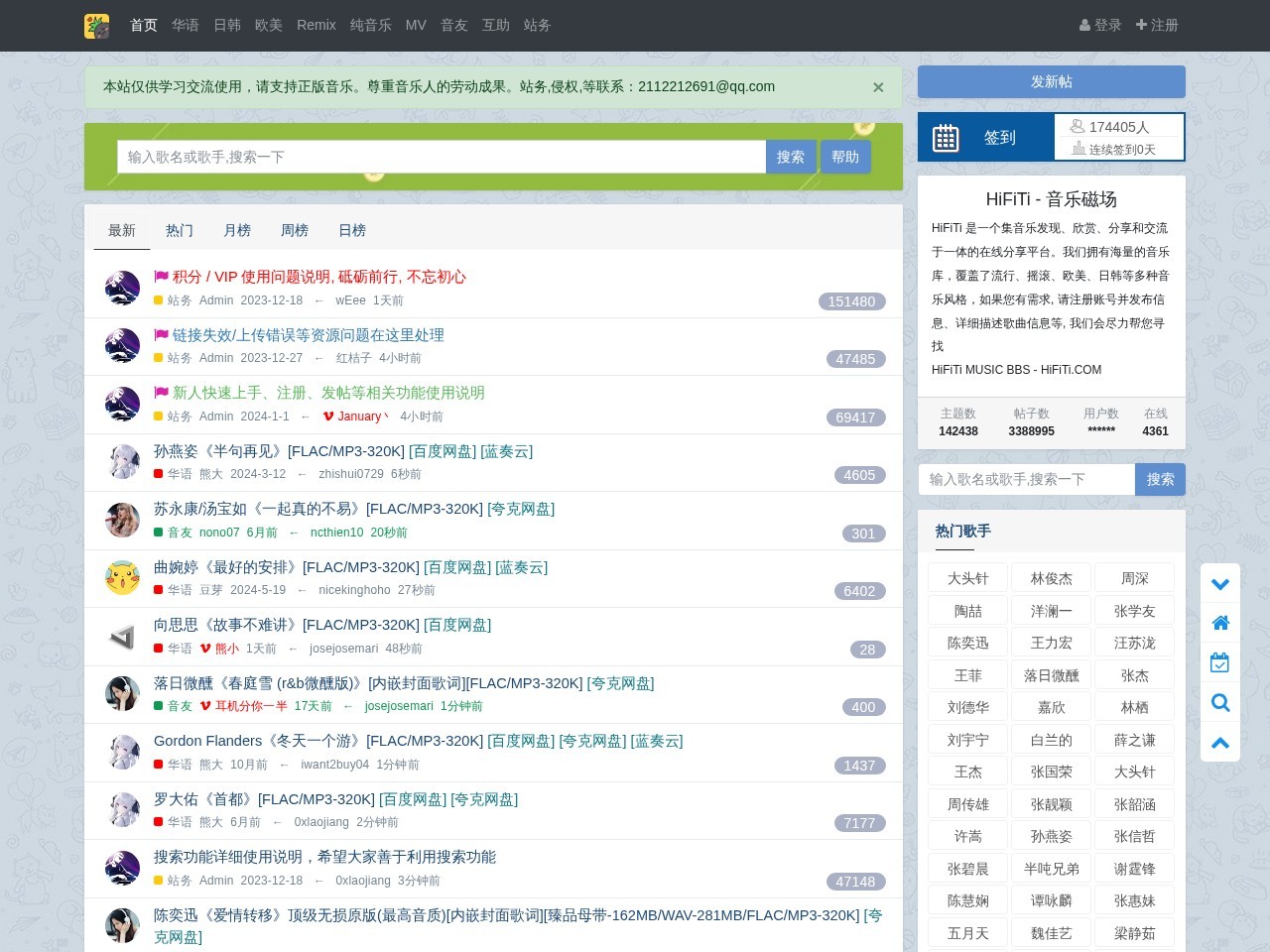Viewport: 1270px width, 952px height.
Task: Click the sidebar search box
Action: click(1027, 479)
